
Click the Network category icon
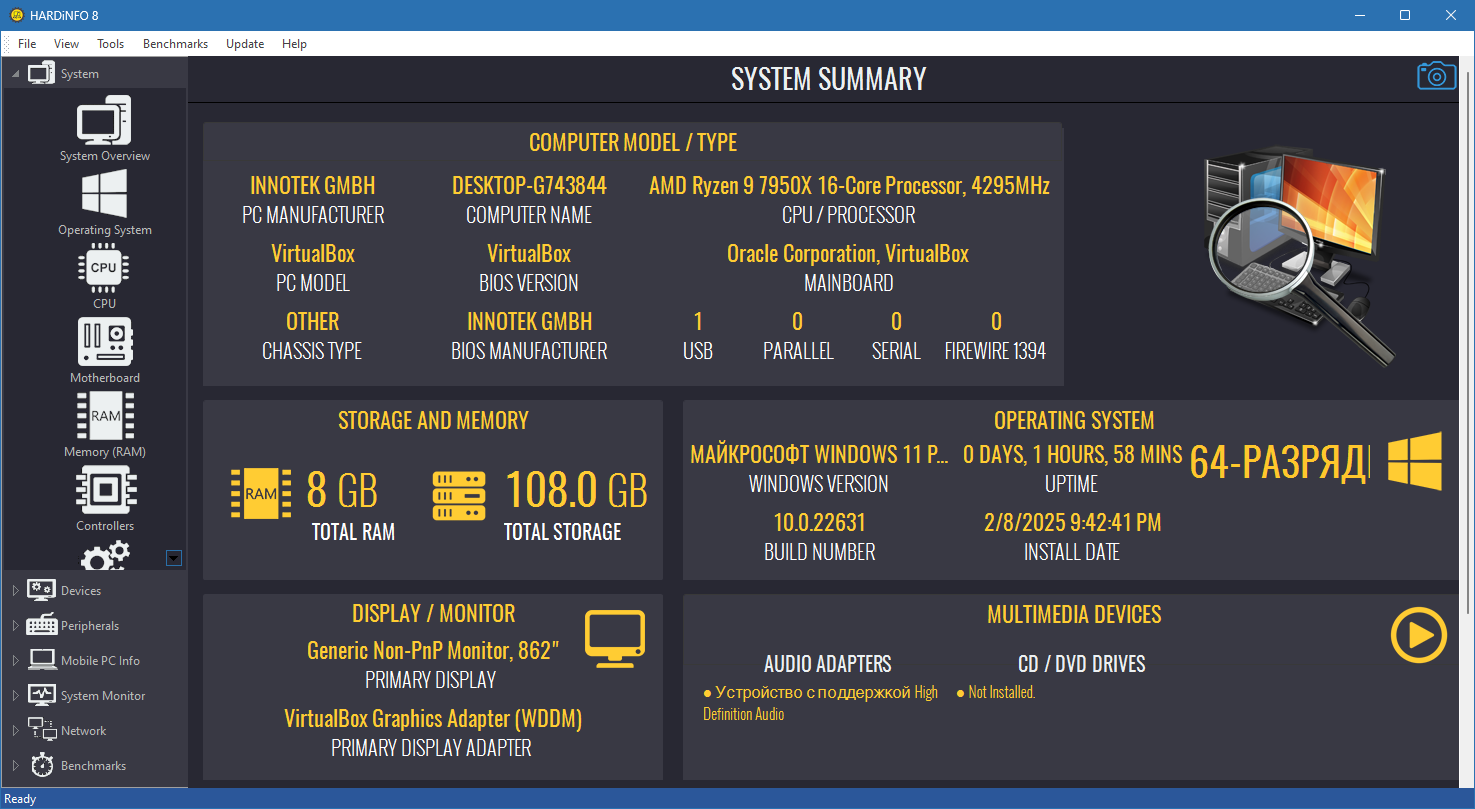(41, 730)
